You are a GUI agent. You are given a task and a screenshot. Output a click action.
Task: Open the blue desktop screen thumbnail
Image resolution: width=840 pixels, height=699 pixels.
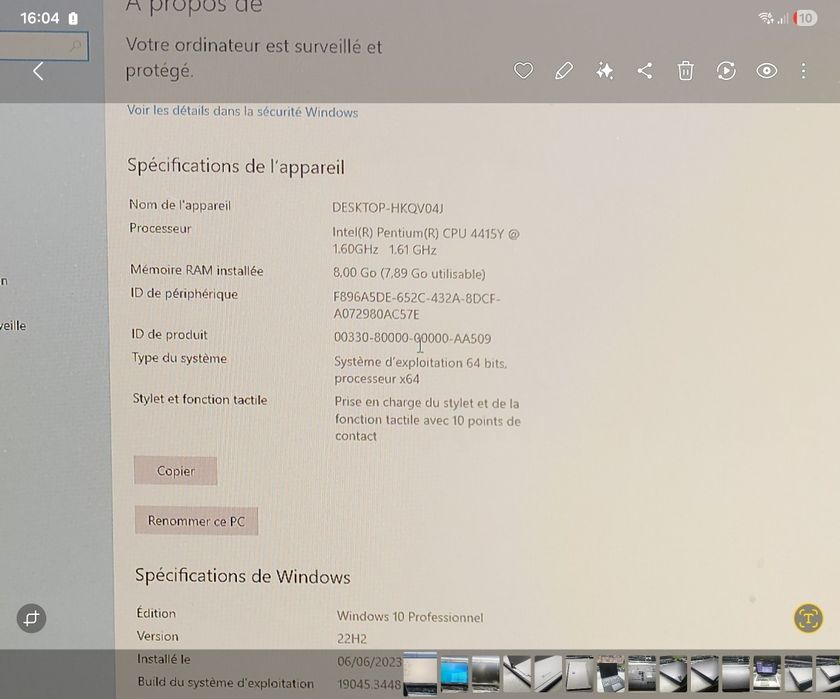pos(454,673)
